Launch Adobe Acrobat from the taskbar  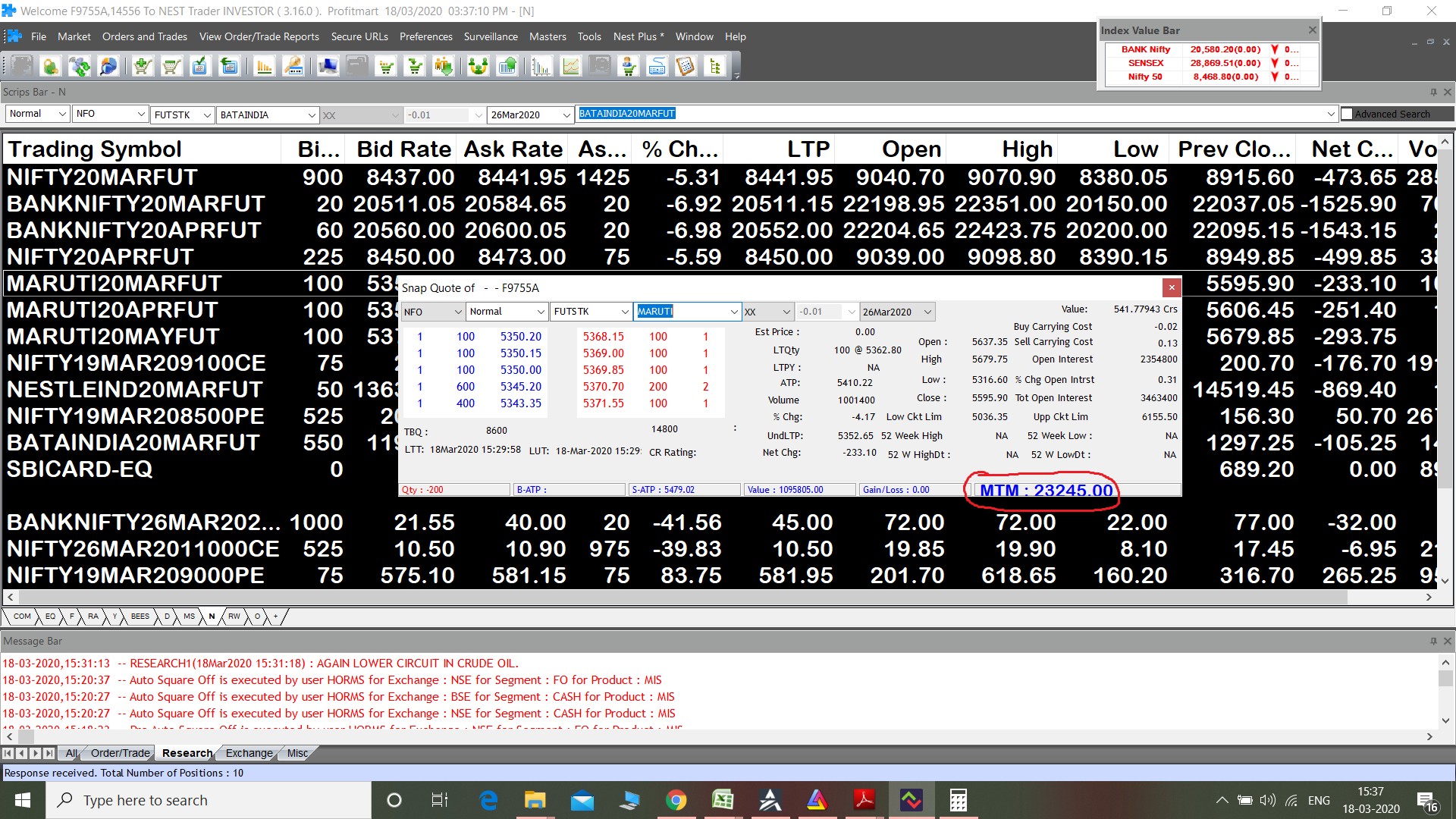864,800
